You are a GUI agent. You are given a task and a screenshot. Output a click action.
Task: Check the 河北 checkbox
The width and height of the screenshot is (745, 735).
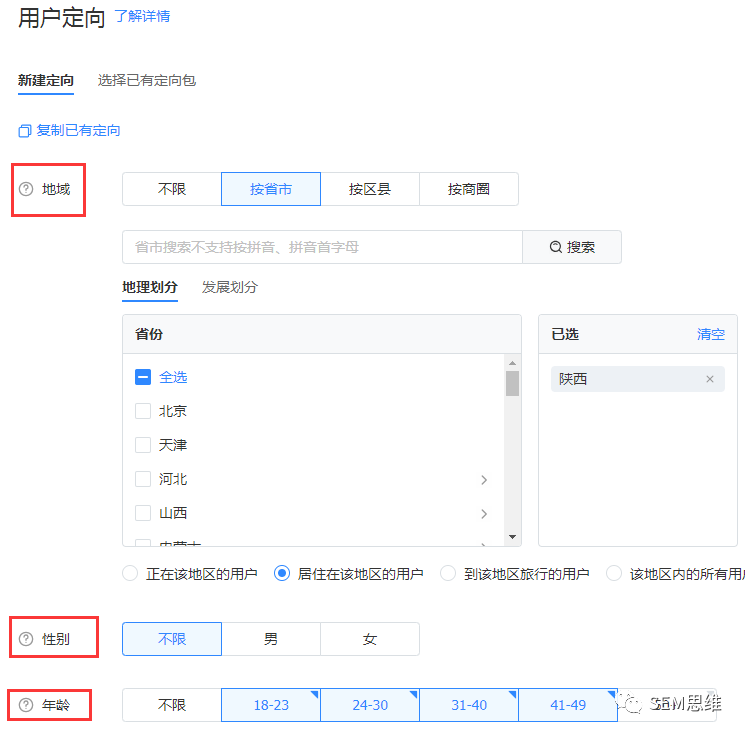(143, 479)
